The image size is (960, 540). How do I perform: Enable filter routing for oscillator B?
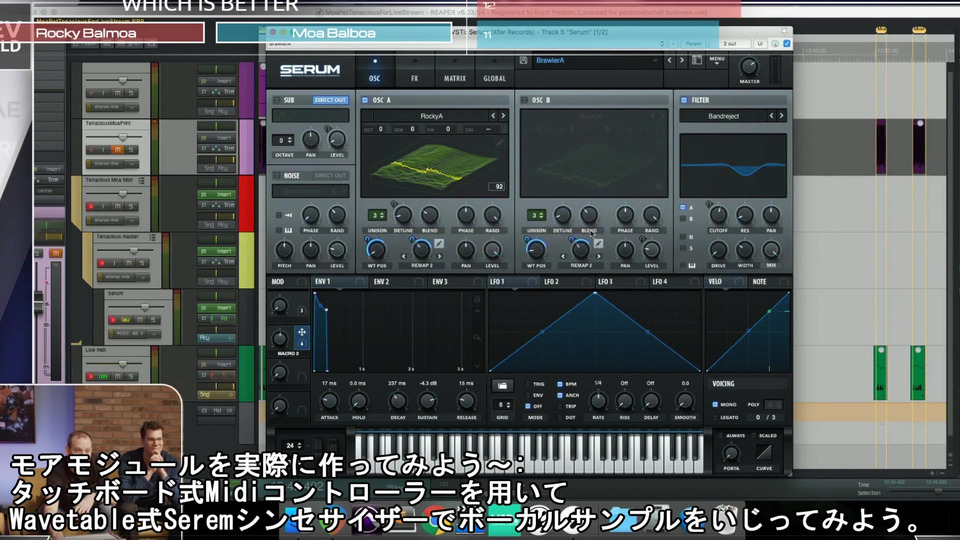(x=683, y=219)
